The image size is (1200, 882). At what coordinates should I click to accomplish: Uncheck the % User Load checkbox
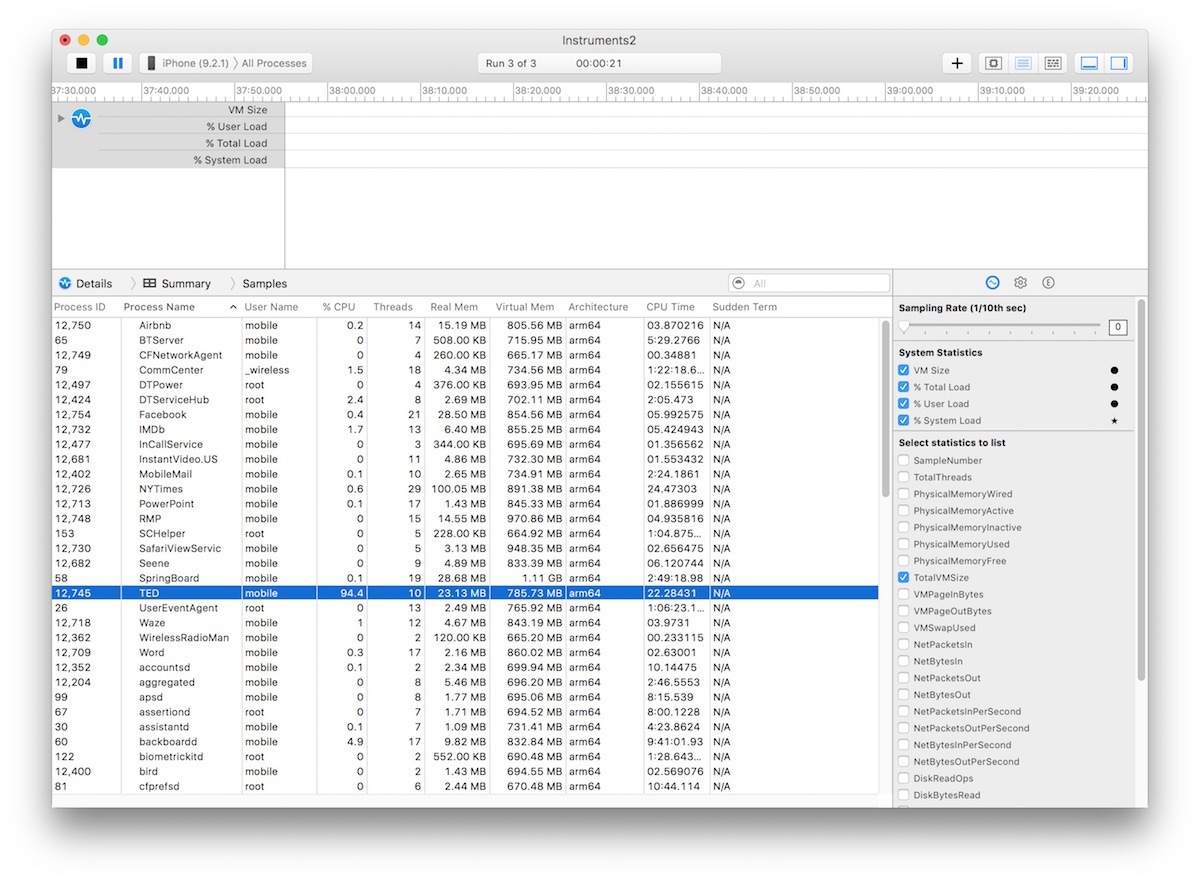coord(904,404)
